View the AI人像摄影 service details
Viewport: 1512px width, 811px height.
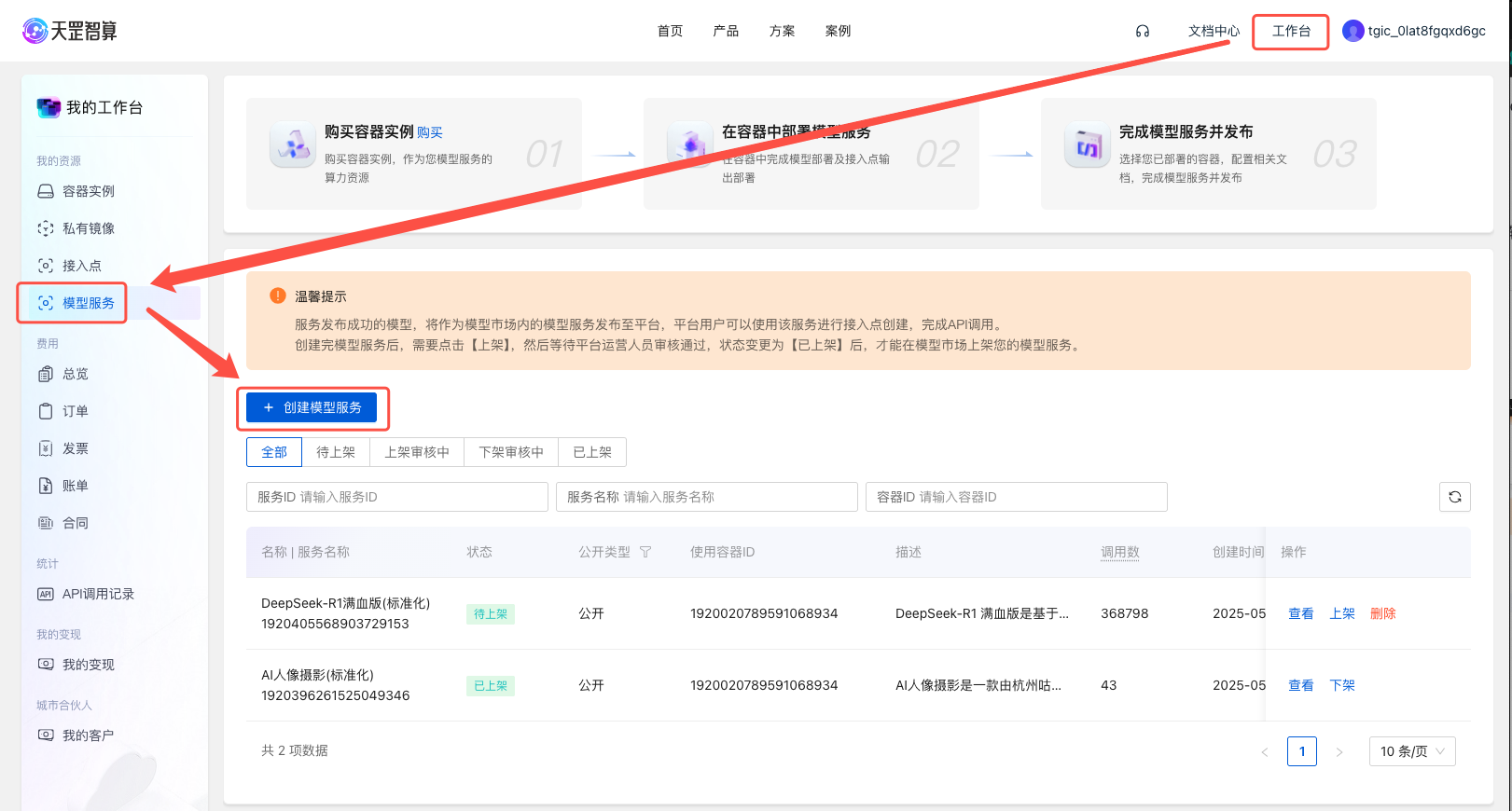(x=1300, y=685)
